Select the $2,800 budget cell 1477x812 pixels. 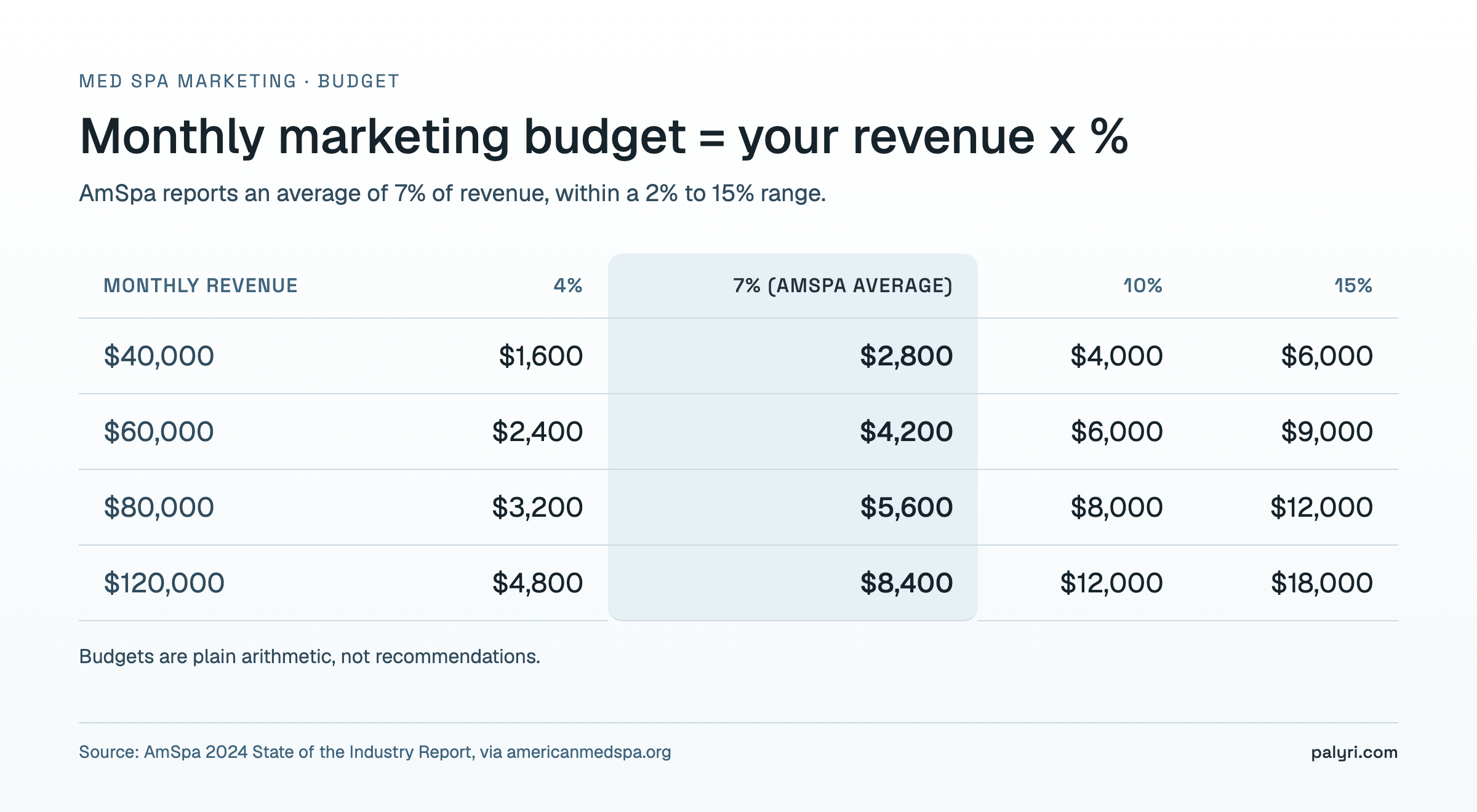coord(906,356)
